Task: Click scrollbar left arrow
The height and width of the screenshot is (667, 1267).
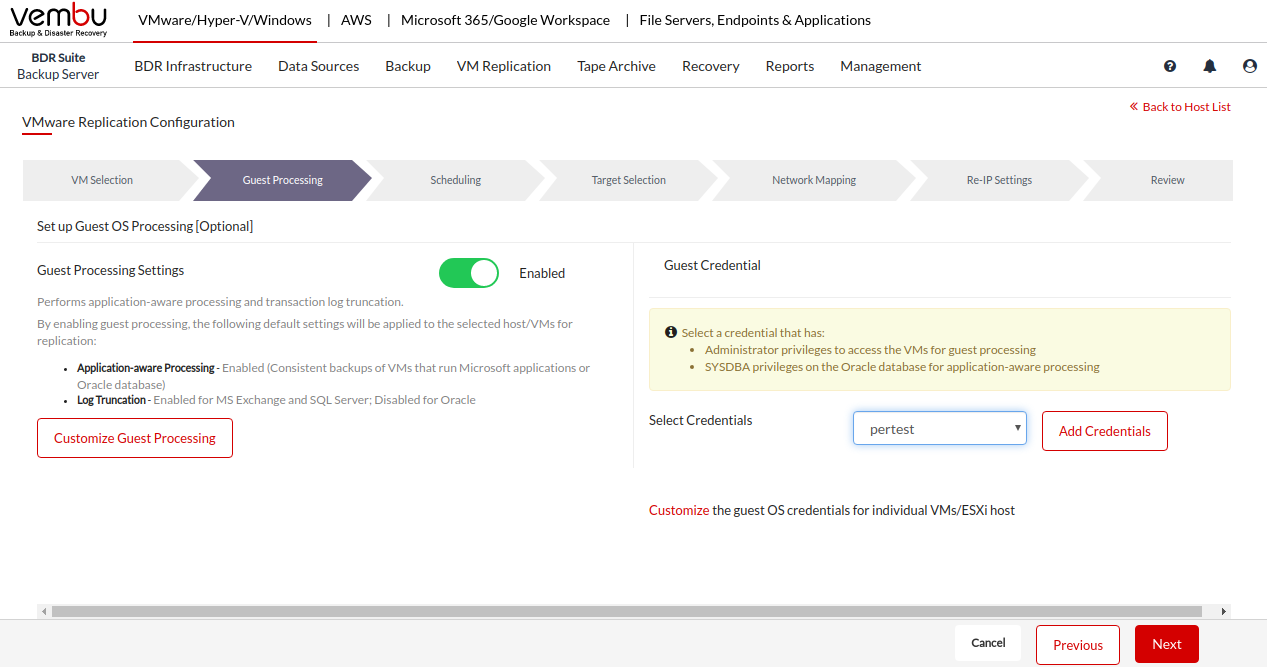Action: 43,611
